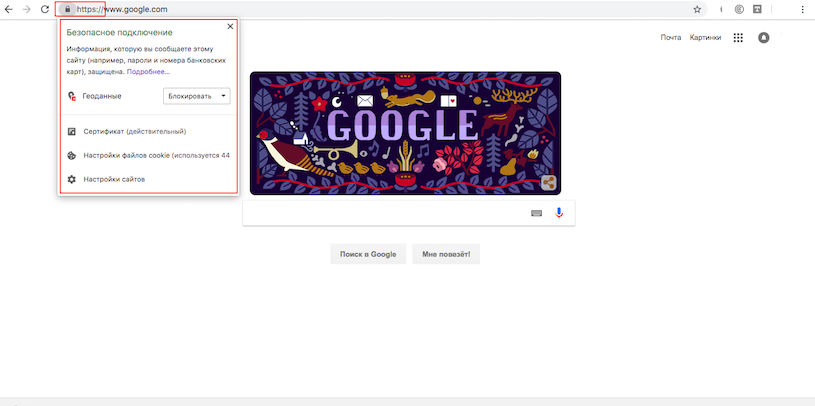
Task: Open Настройки сайтов
Action: pos(113,179)
